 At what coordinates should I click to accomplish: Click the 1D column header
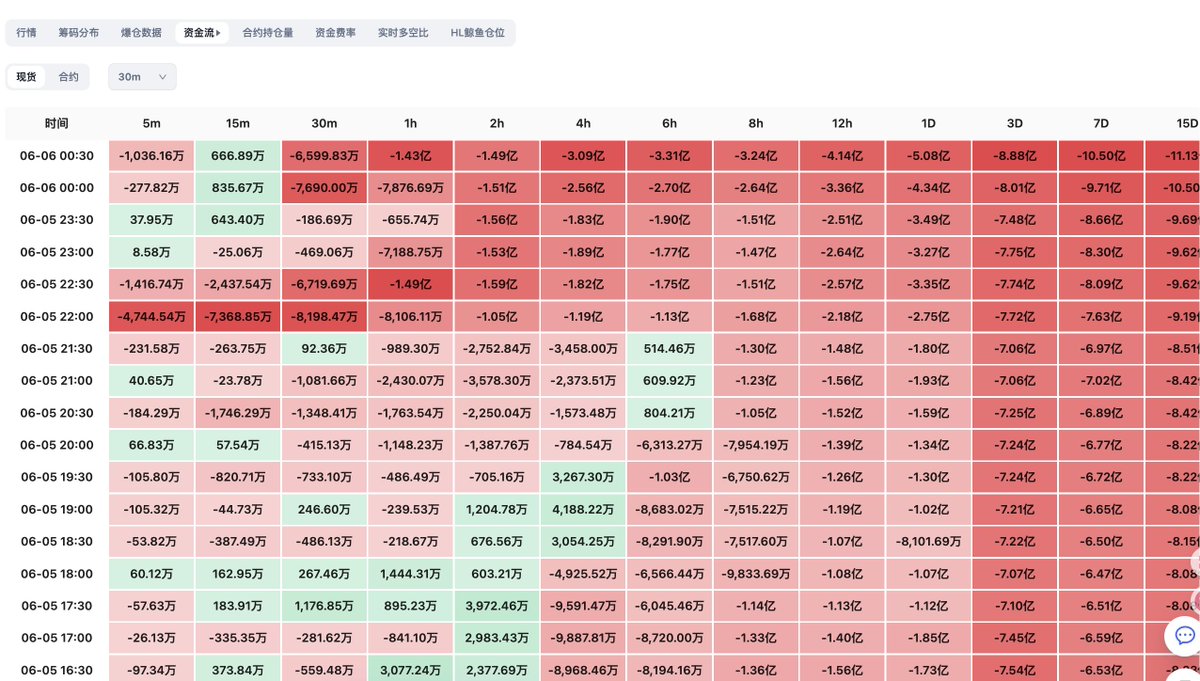click(928, 124)
